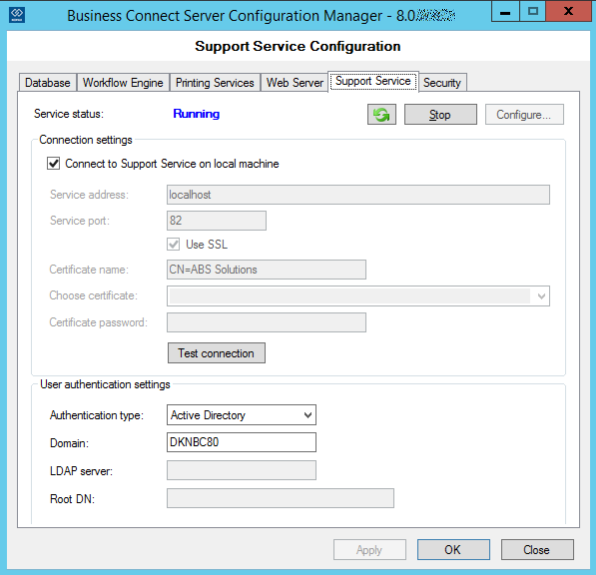Click the Service address field with localhost
The width and height of the screenshot is (596, 575).
[x=358, y=195]
